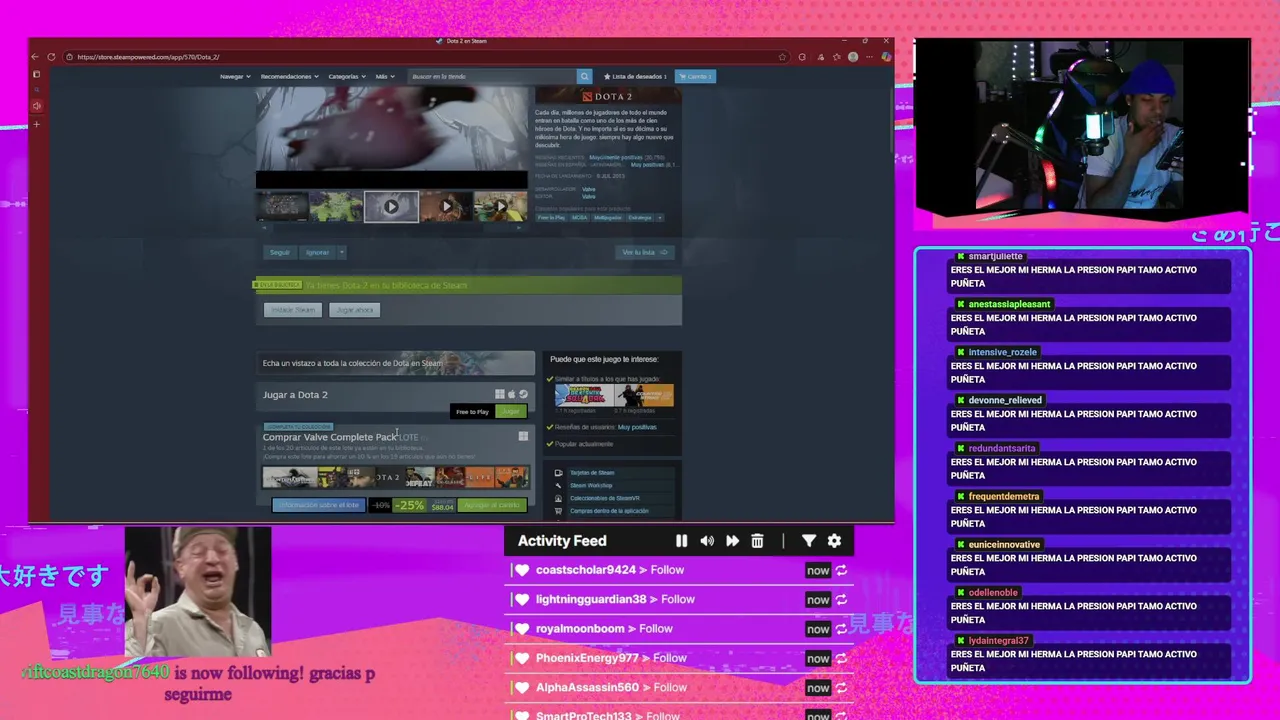Click the Ignorar button

coord(317,252)
